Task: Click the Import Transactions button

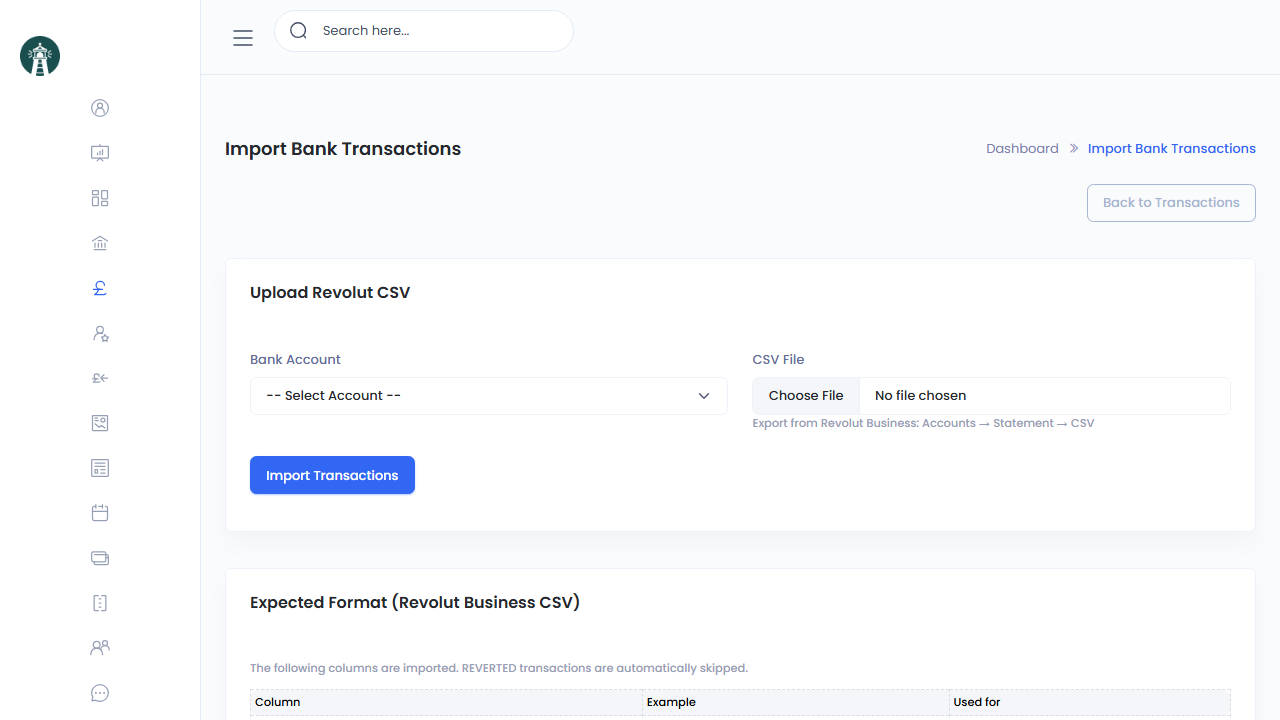Action: (332, 476)
